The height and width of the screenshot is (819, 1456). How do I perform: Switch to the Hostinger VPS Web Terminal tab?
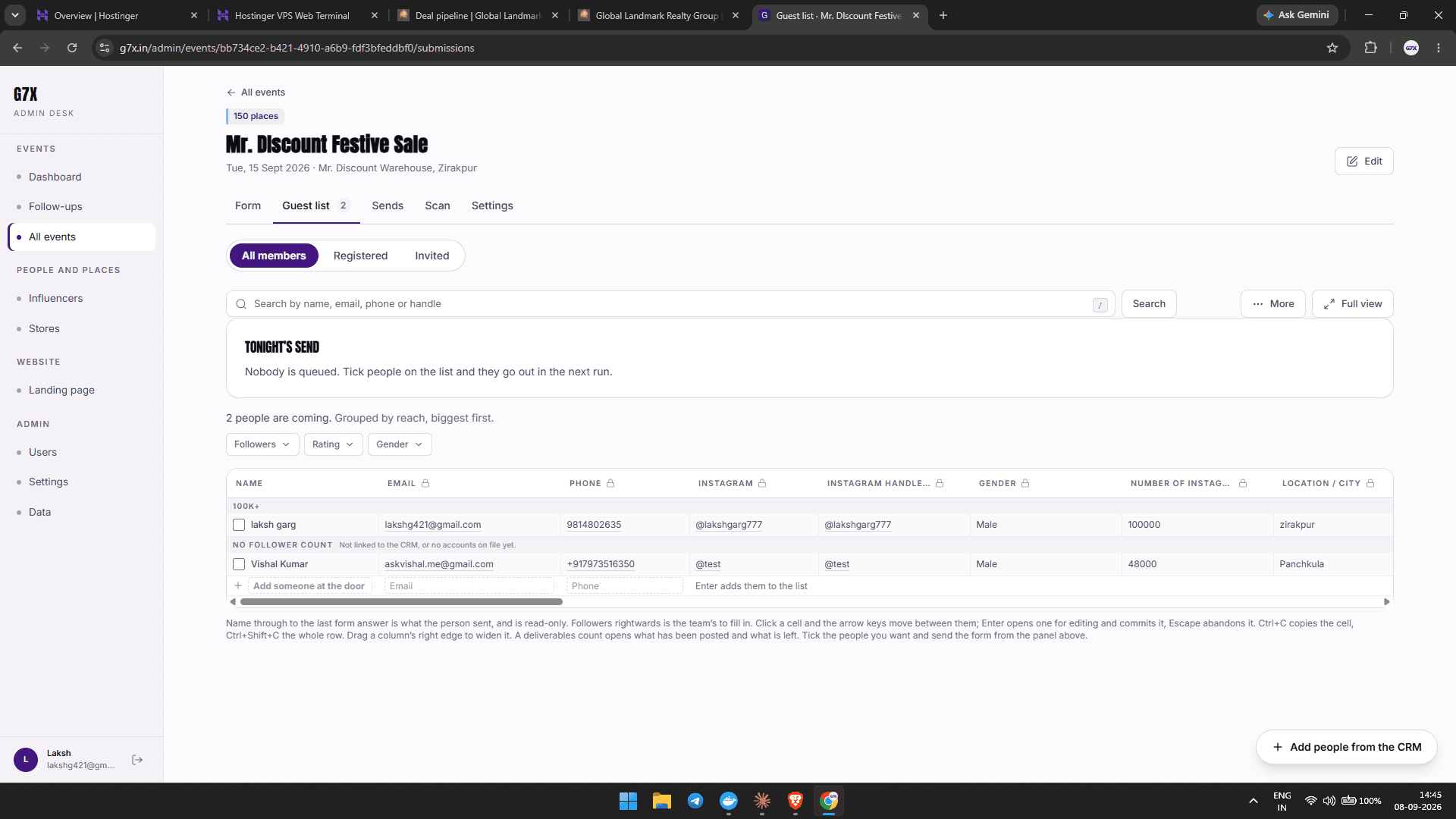[x=292, y=15]
